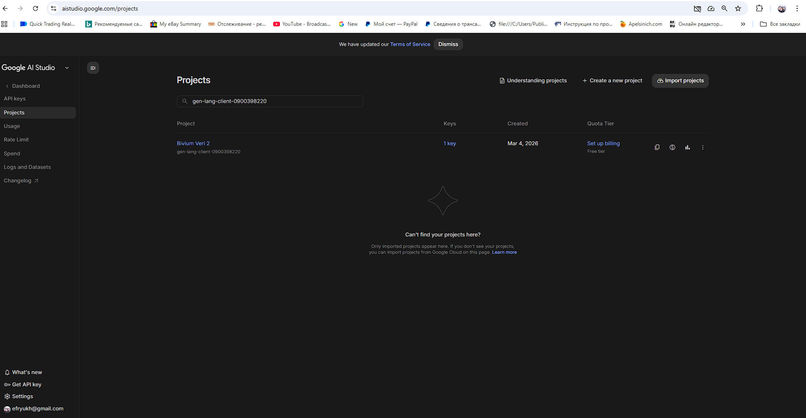The height and width of the screenshot is (418, 806).
Task: Go back in browser history
Action: [x=6, y=8]
